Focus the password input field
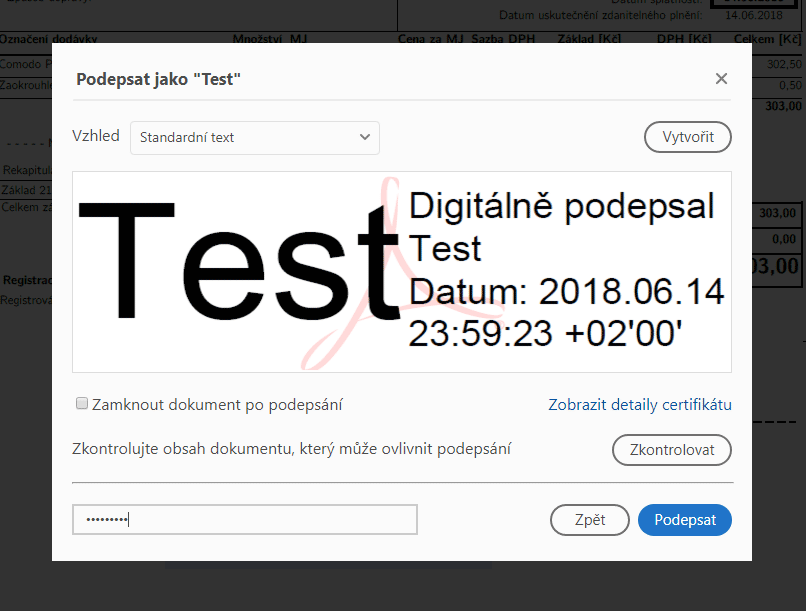The width and height of the screenshot is (806, 611). pos(245,520)
